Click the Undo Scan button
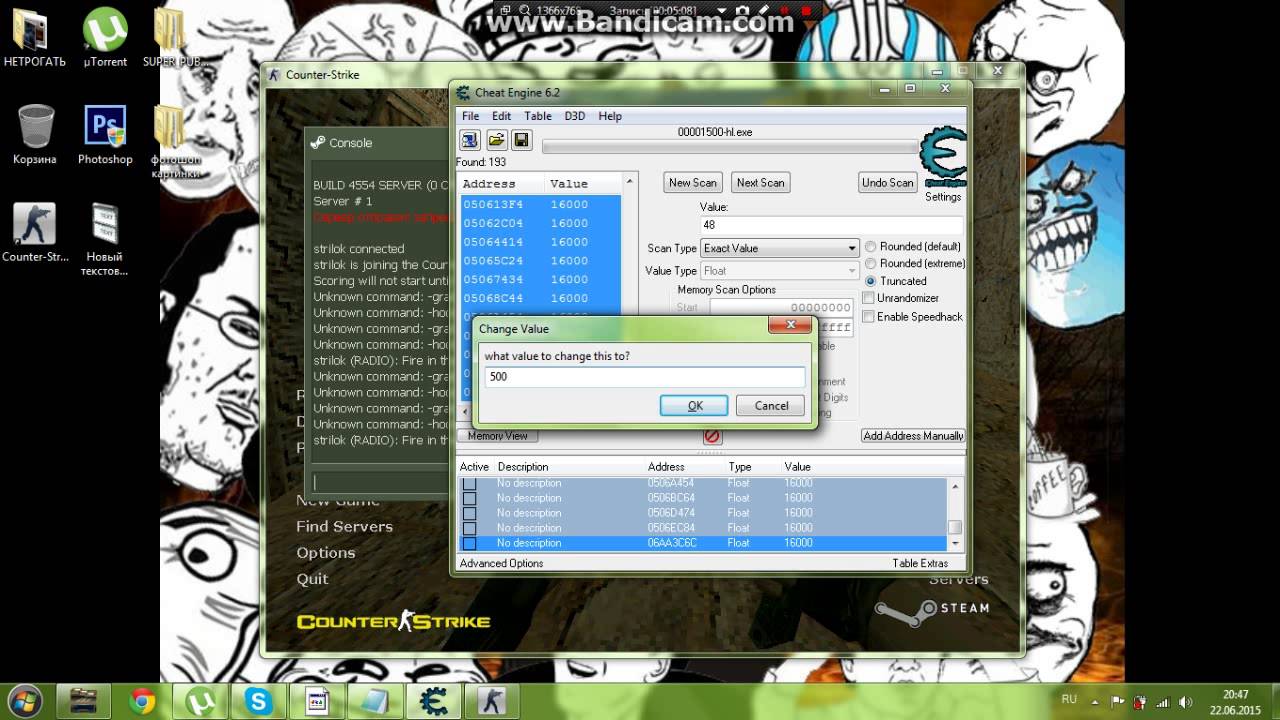 point(888,183)
